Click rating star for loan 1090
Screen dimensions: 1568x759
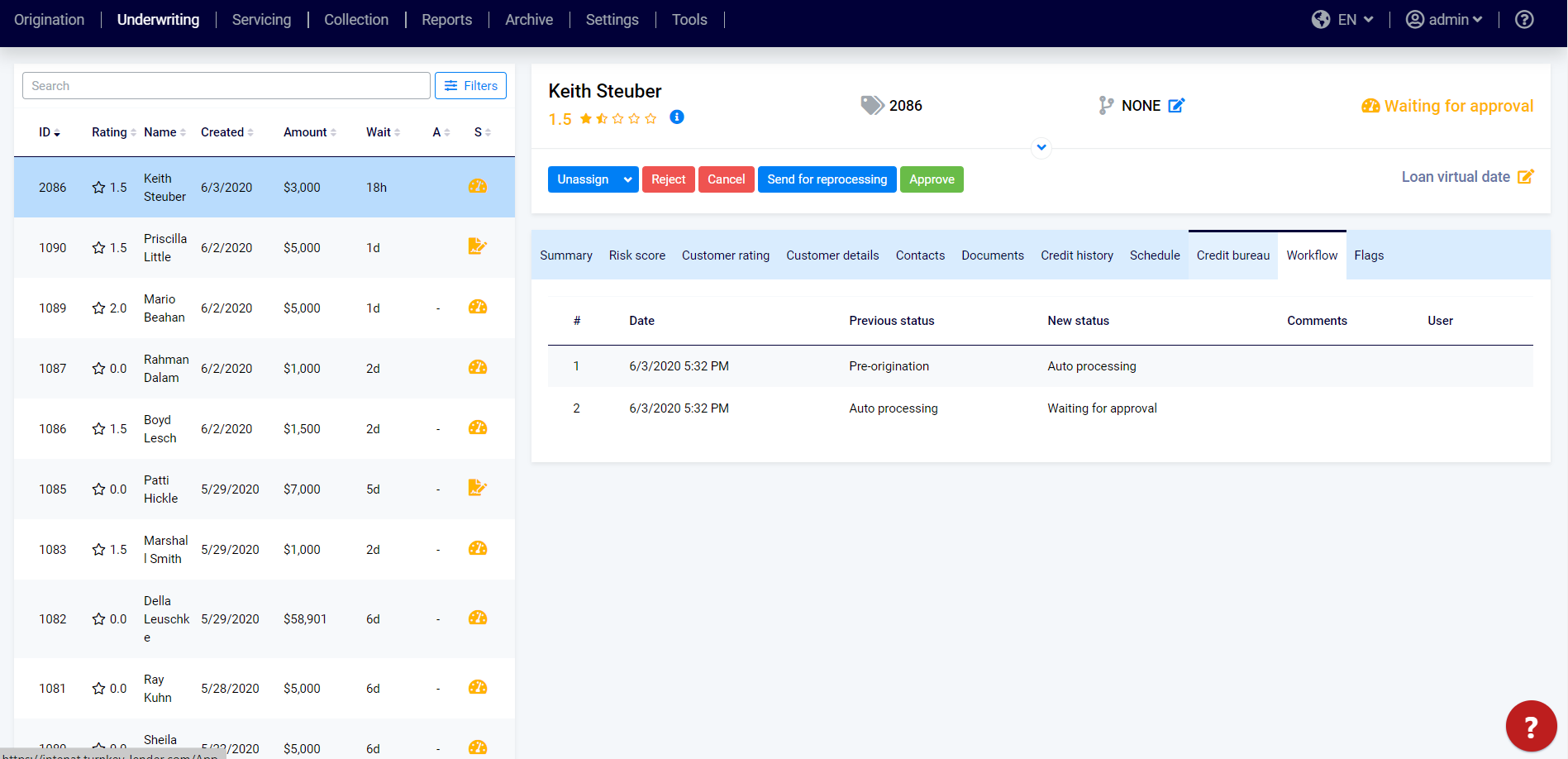(99, 247)
